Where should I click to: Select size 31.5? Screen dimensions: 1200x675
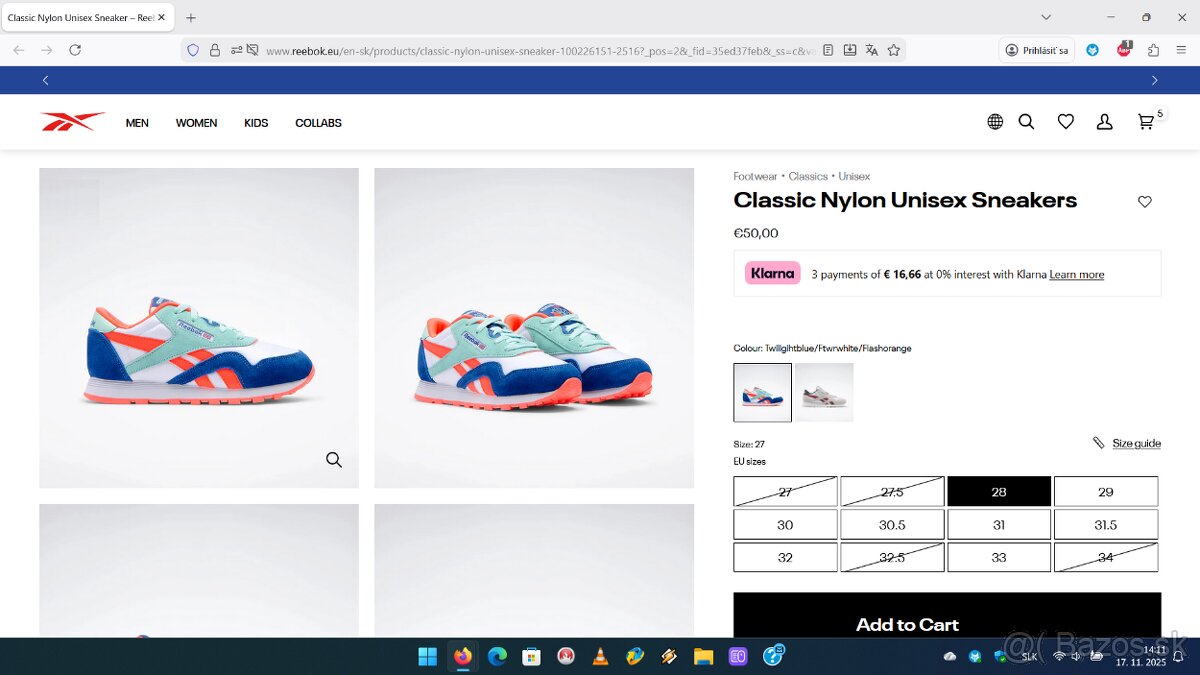point(1106,524)
